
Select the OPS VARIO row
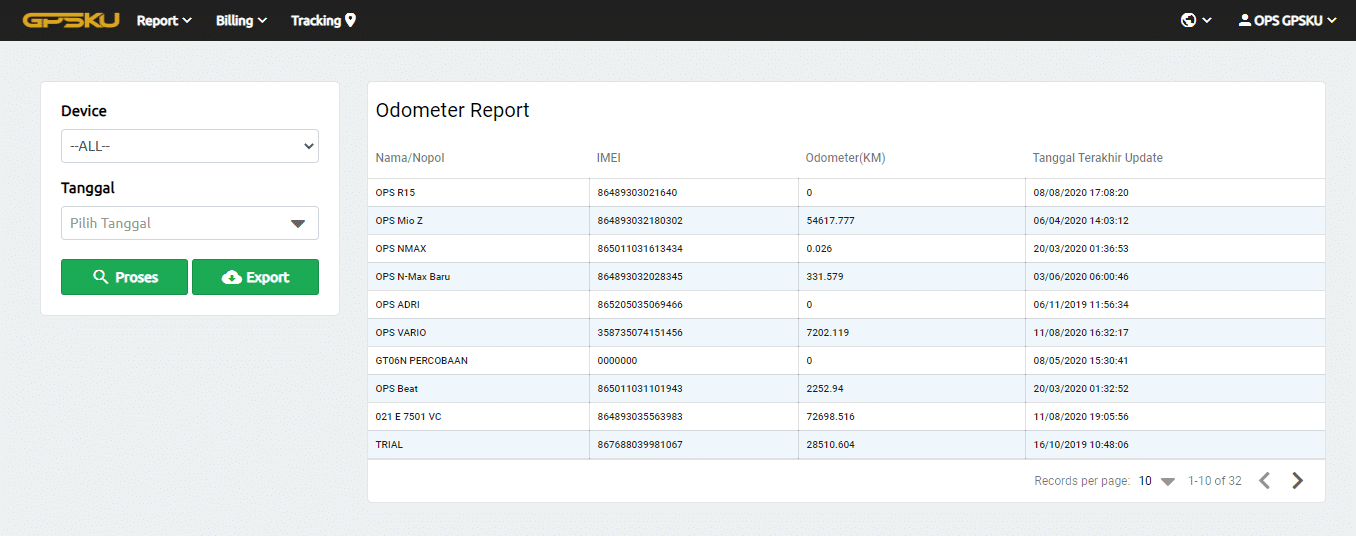point(401,333)
